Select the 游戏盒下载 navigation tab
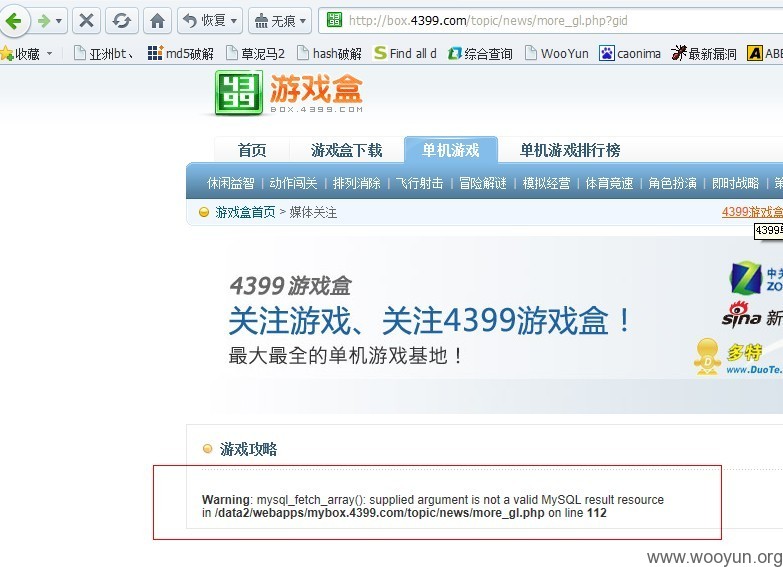The width and height of the screenshot is (783, 567). pos(347,150)
